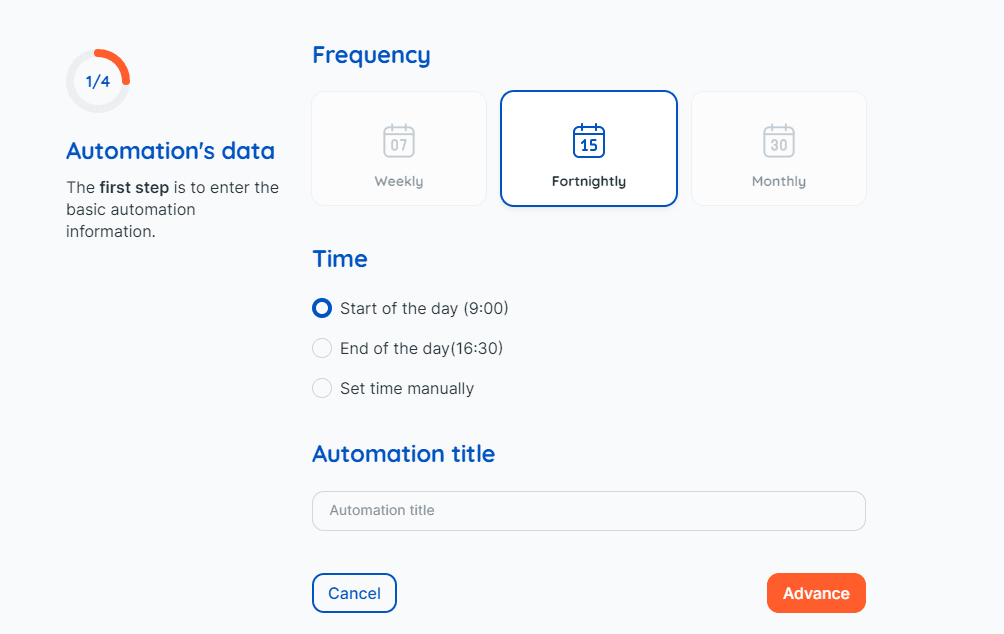1004x634 pixels.
Task: Select the End of the day radio button
Action: [x=322, y=348]
